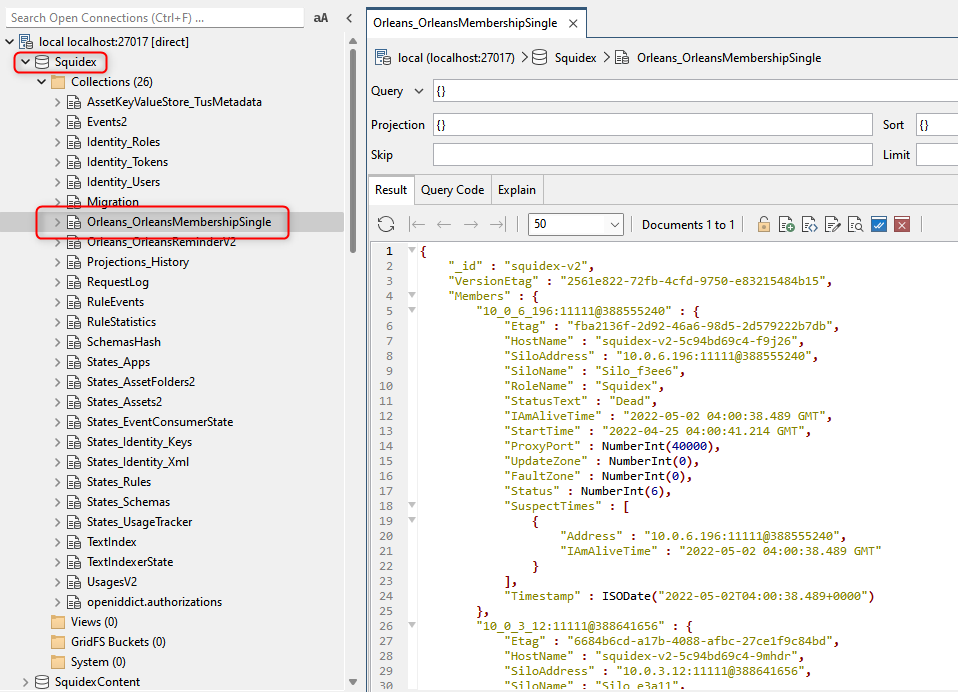This screenshot has height=692, width=958.
Task: Collapse the Members object fold at line 4
Action: click(411, 296)
